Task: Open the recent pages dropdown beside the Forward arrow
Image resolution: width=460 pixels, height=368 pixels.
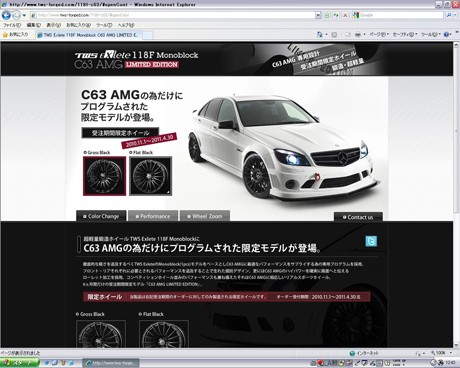Action: coord(24,15)
